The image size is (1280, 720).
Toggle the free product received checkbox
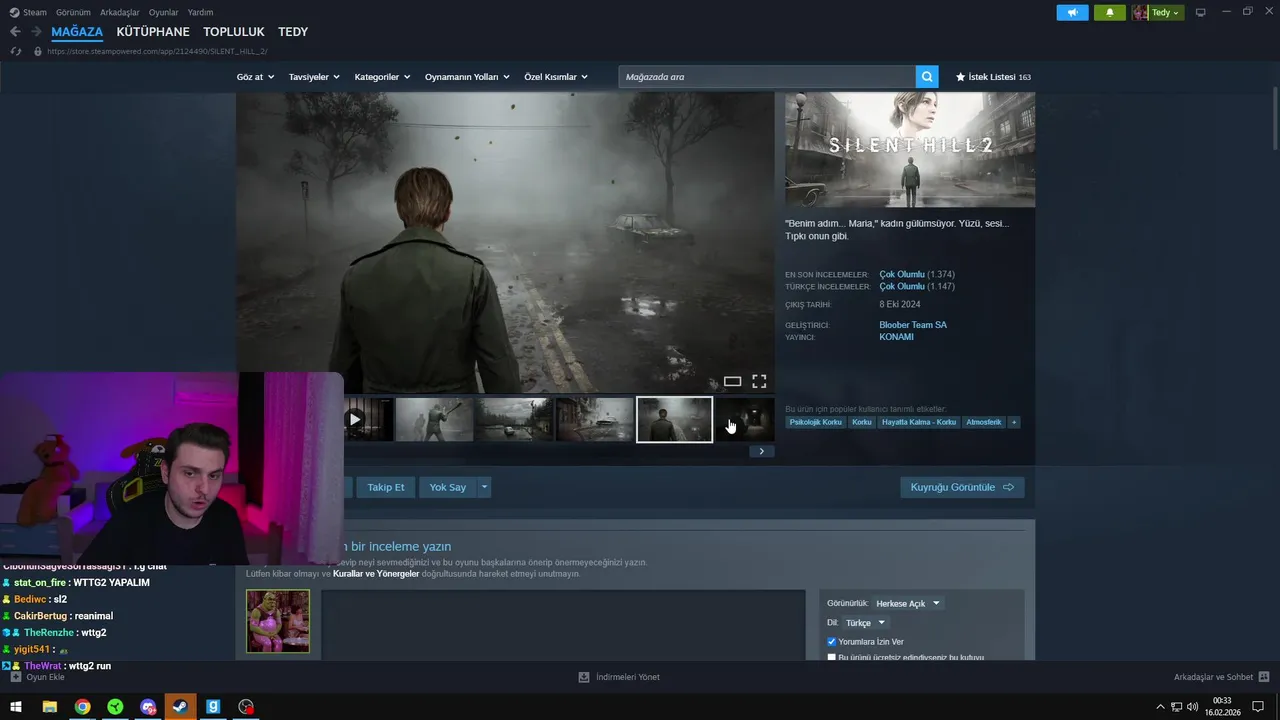(831, 657)
